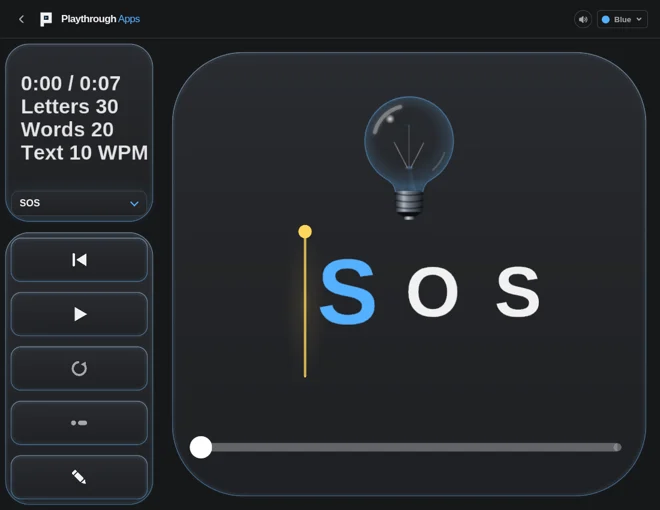Go back using the left chevron arrow
Image resolution: width=660 pixels, height=510 pixels.
coord(21,19)
